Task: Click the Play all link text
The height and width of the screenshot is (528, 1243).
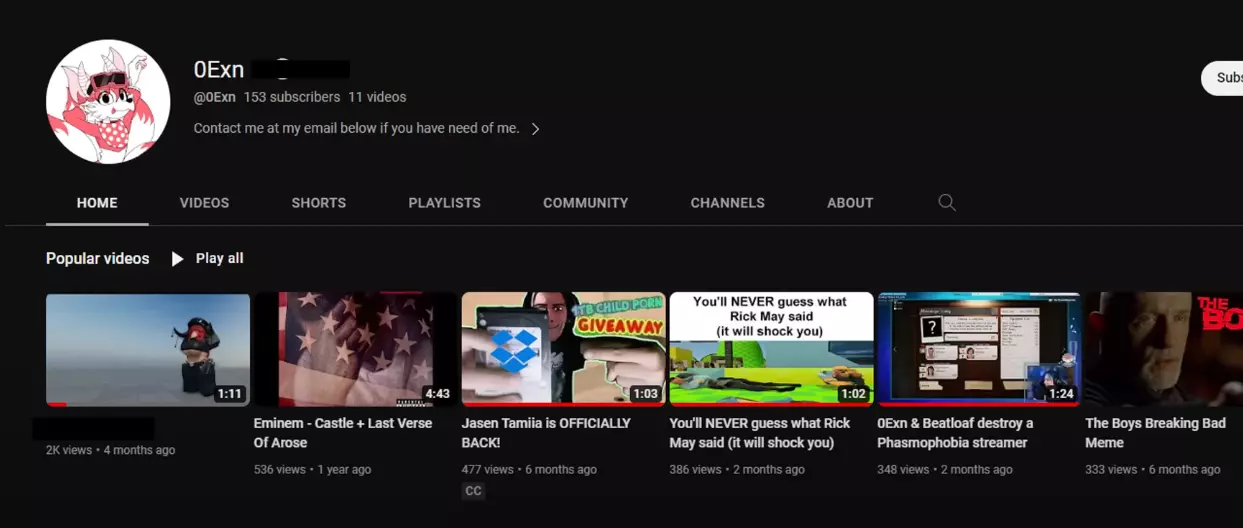Action: tap(219, 258)
